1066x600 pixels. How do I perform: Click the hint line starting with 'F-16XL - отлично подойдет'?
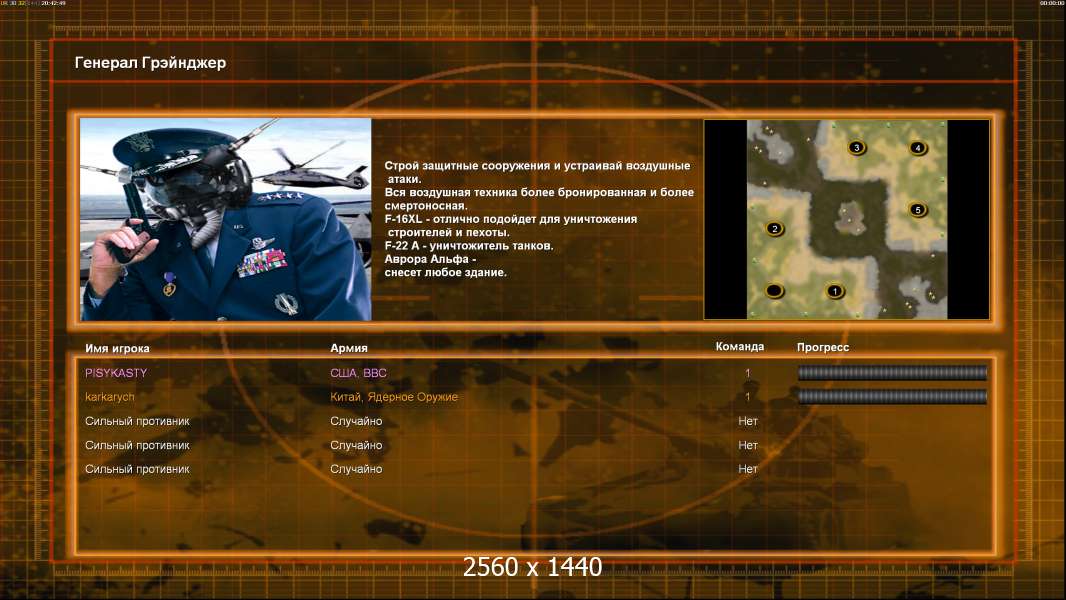(x=511, y=219)
